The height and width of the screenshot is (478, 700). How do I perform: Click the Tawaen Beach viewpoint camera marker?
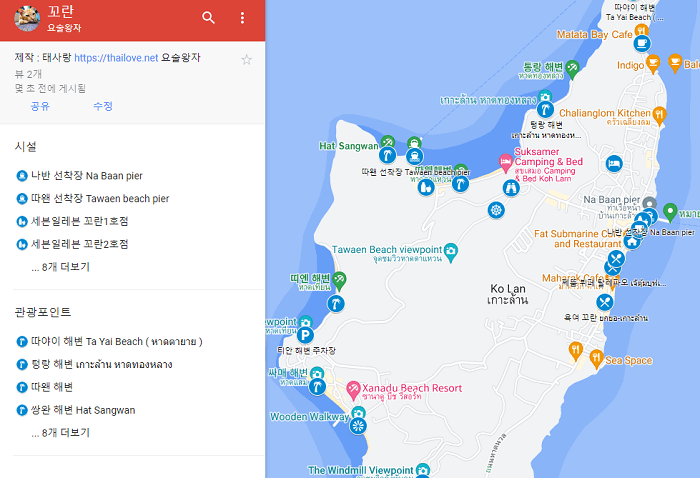pyautogui.click(x=451, y=249)
